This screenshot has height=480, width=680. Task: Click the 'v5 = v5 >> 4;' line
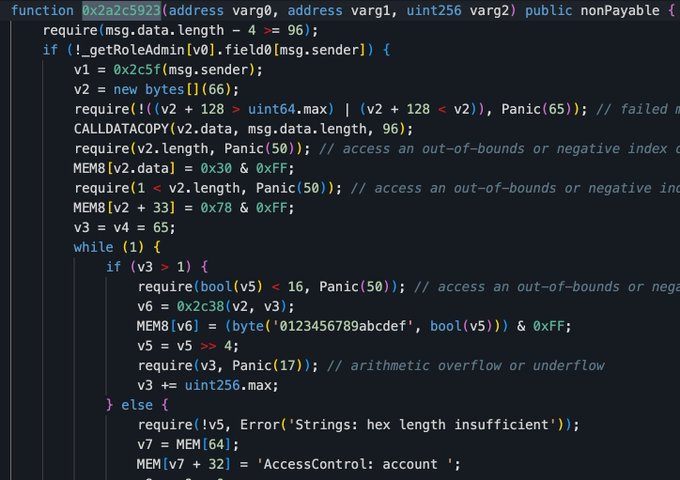point(188,346)
